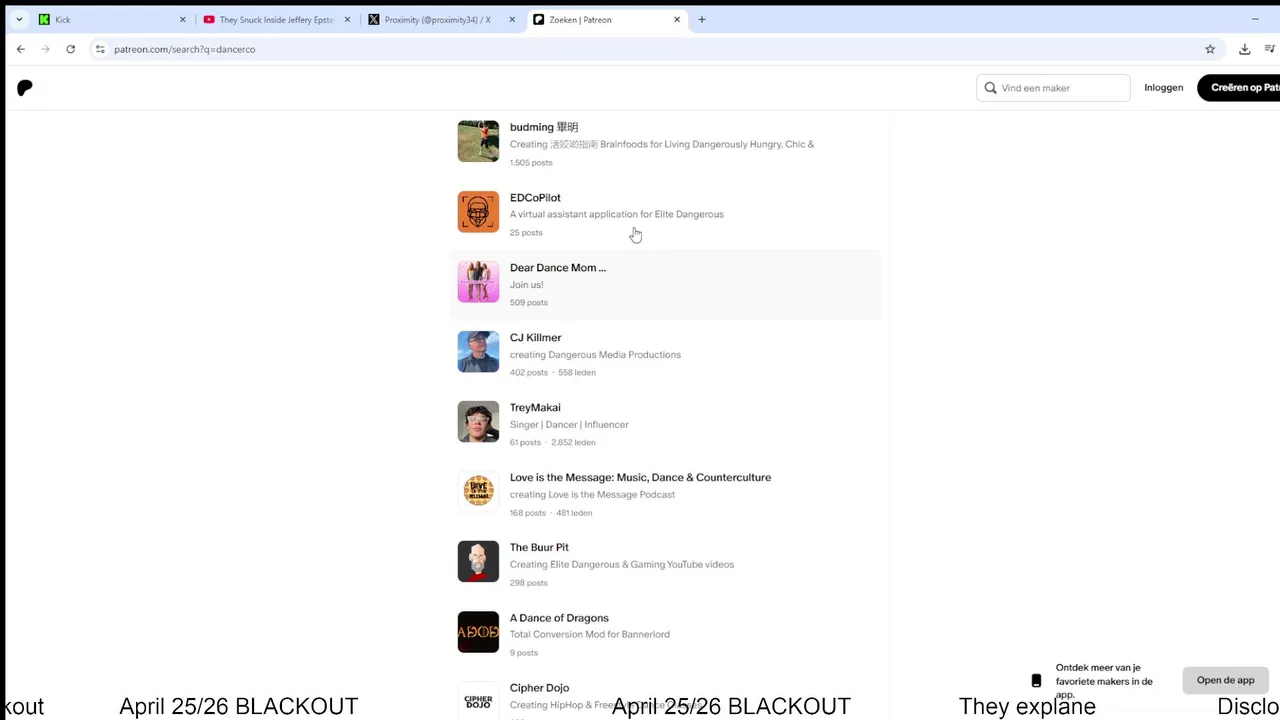This screenshot has height=720, width=1280.
Task: Click 'Total Conversion Mod for Bannerlord' description
Action: [590, 635]
